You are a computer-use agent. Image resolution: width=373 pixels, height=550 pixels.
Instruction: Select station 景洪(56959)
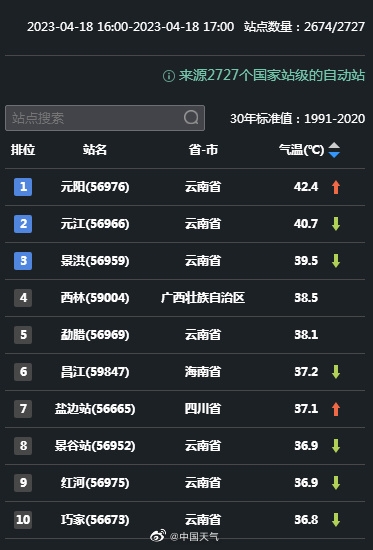95,261
